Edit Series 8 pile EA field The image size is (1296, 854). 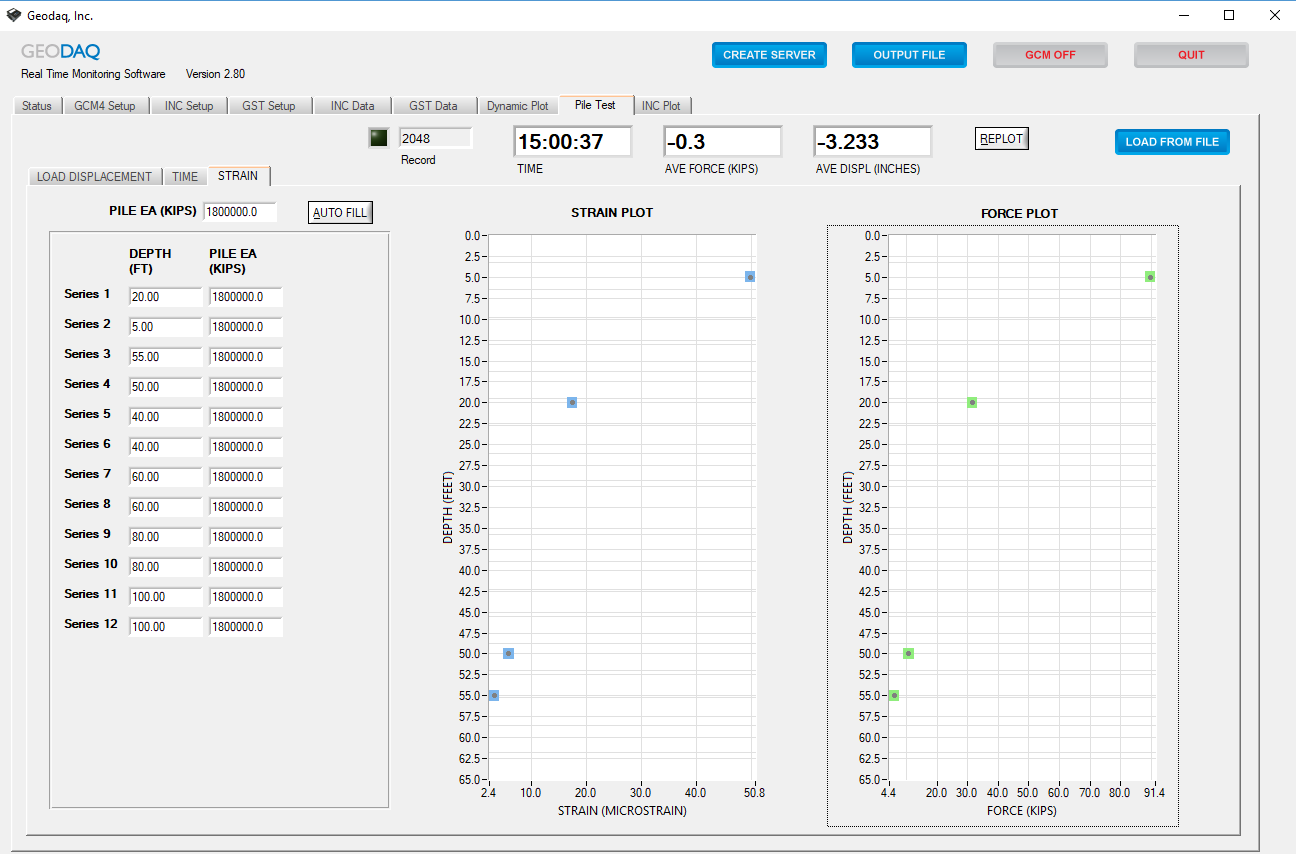pyautogui.click(x=246, y=507)
